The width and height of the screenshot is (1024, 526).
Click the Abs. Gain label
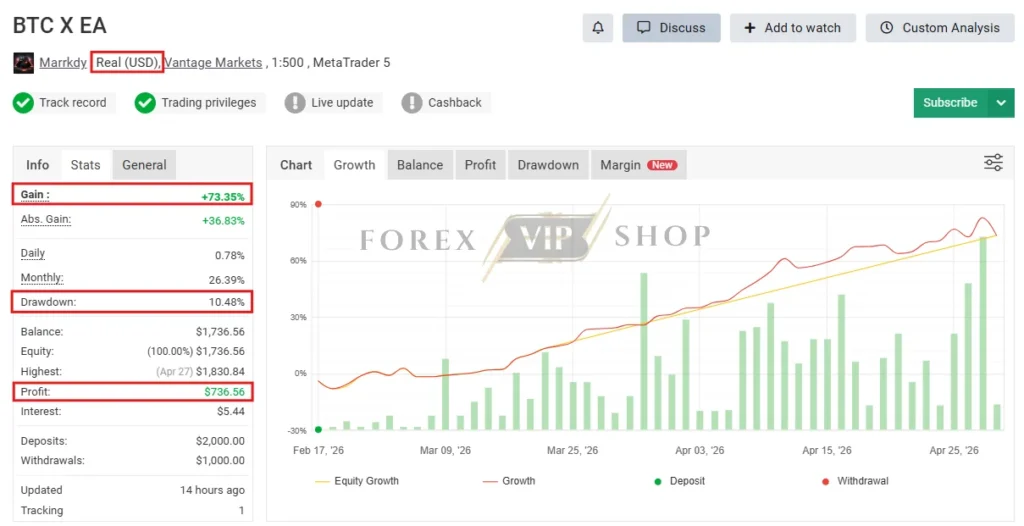pos(46,220)
